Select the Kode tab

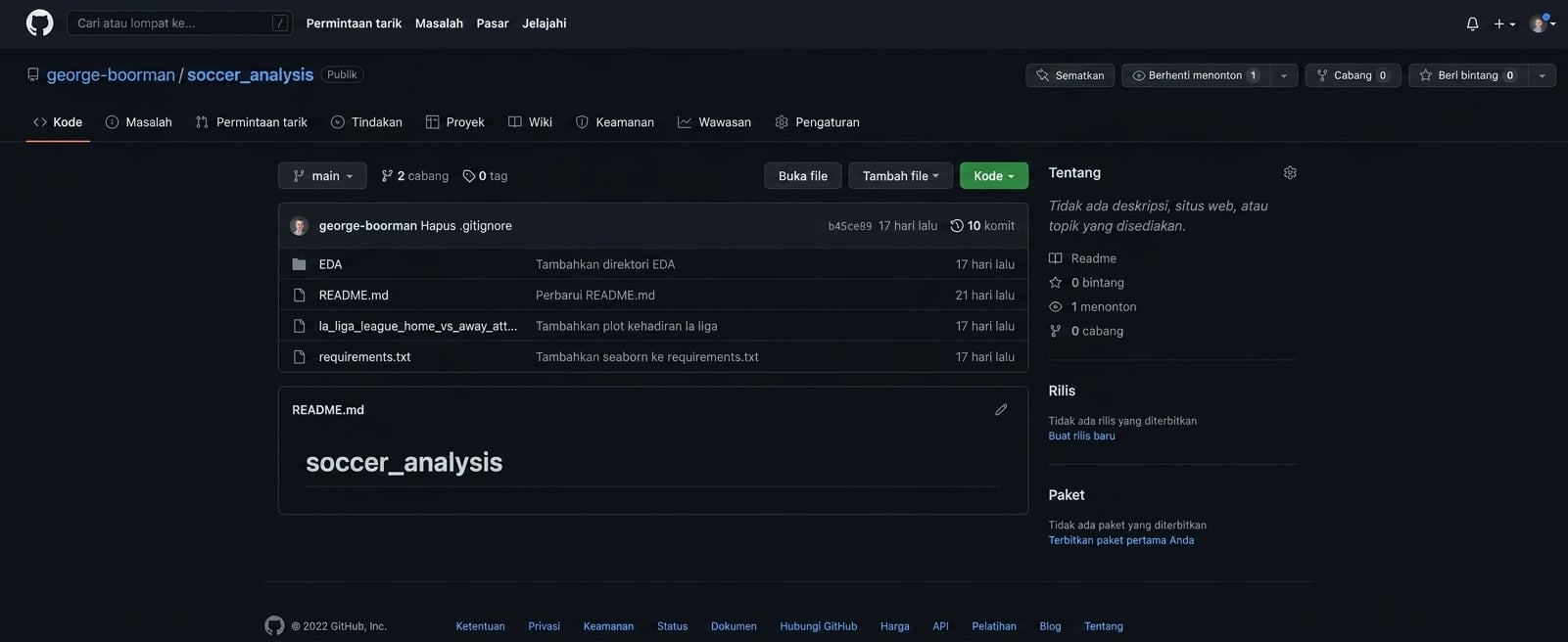pyautogui.click(x=58, y=122)
